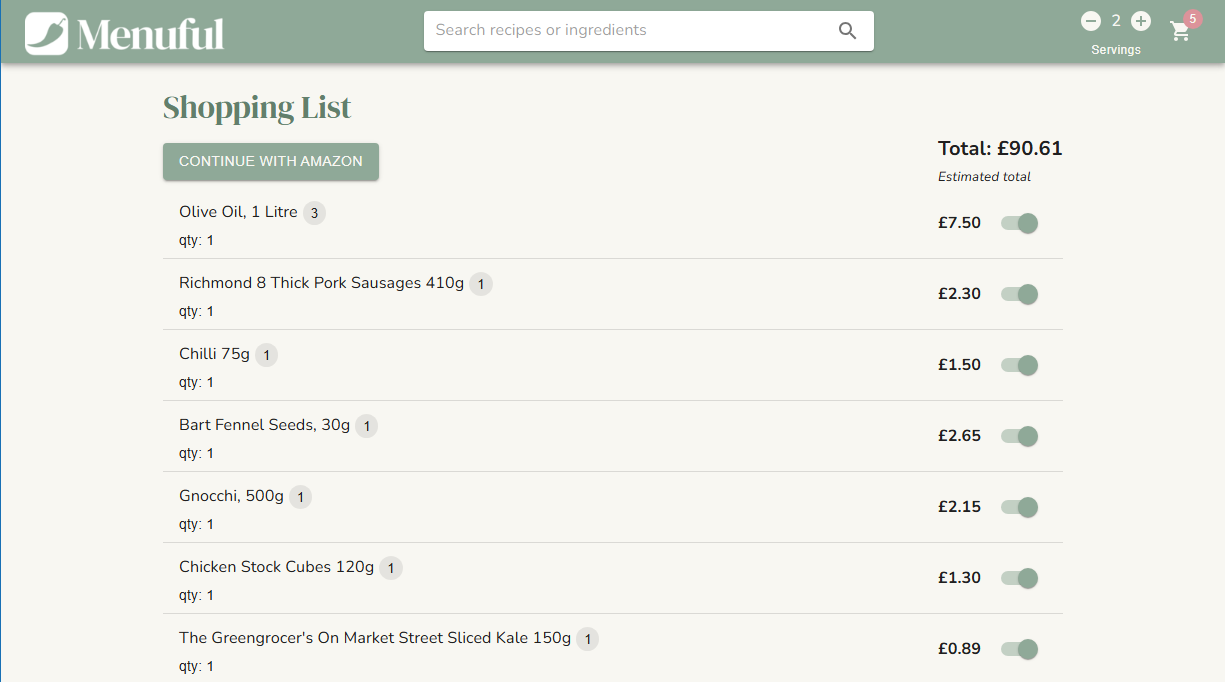
Task: Toggle off Olive Oil, 1 Litre
Action: pos(1020,223)
